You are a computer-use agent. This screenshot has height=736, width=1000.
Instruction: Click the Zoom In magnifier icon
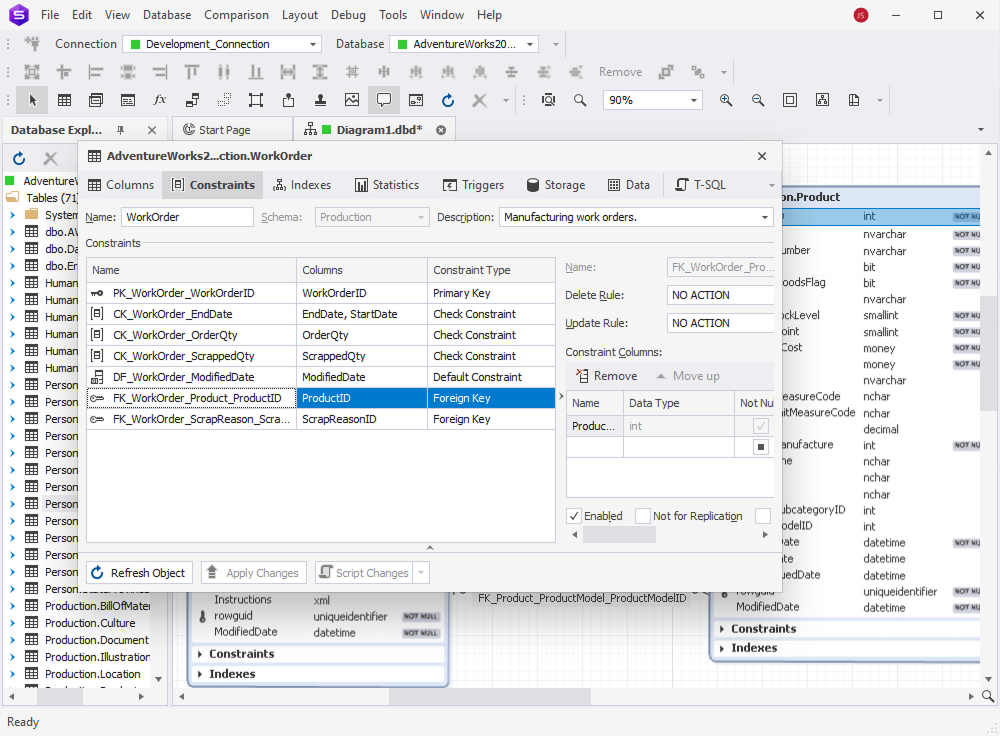tap(726, 100)
